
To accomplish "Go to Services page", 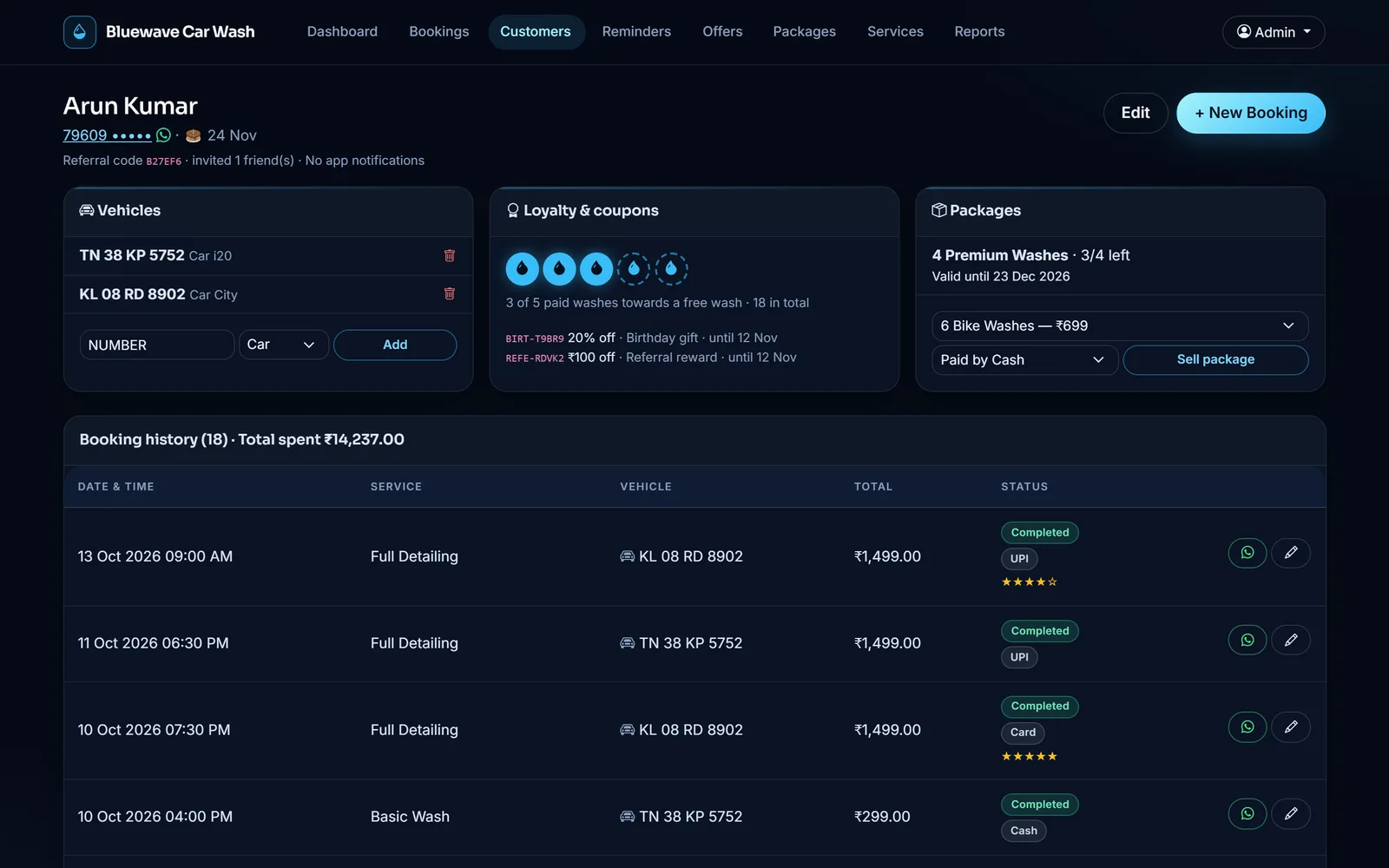I will (x=895, y=32).
